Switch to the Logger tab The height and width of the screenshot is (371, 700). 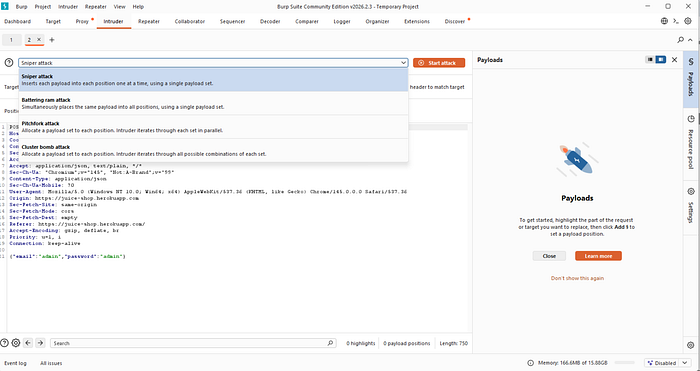pyautogui.click(x=342, y=21)
